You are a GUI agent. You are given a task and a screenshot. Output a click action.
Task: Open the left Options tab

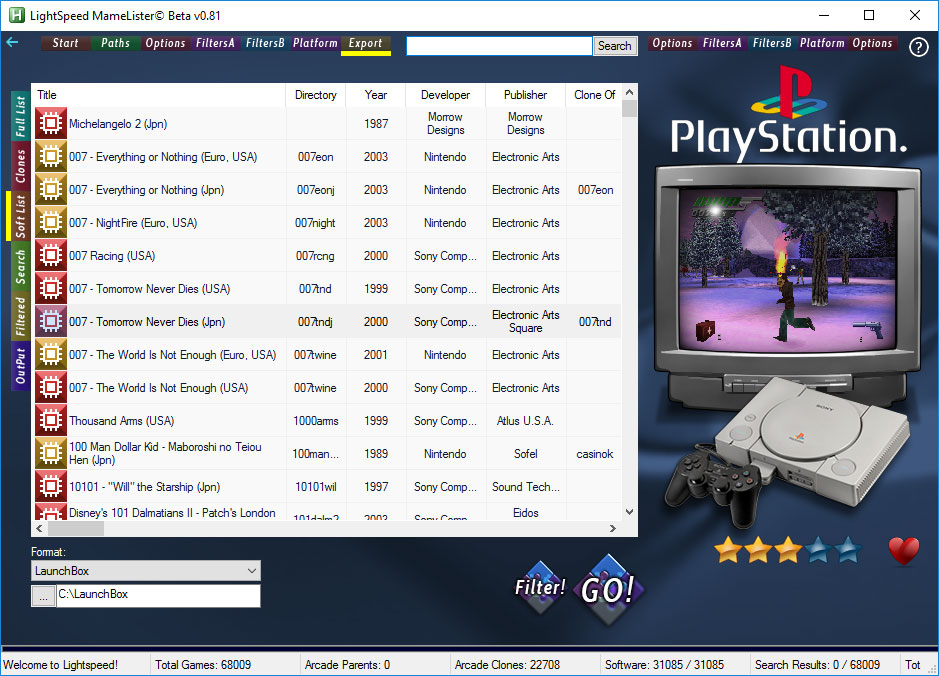click(165, 43)
